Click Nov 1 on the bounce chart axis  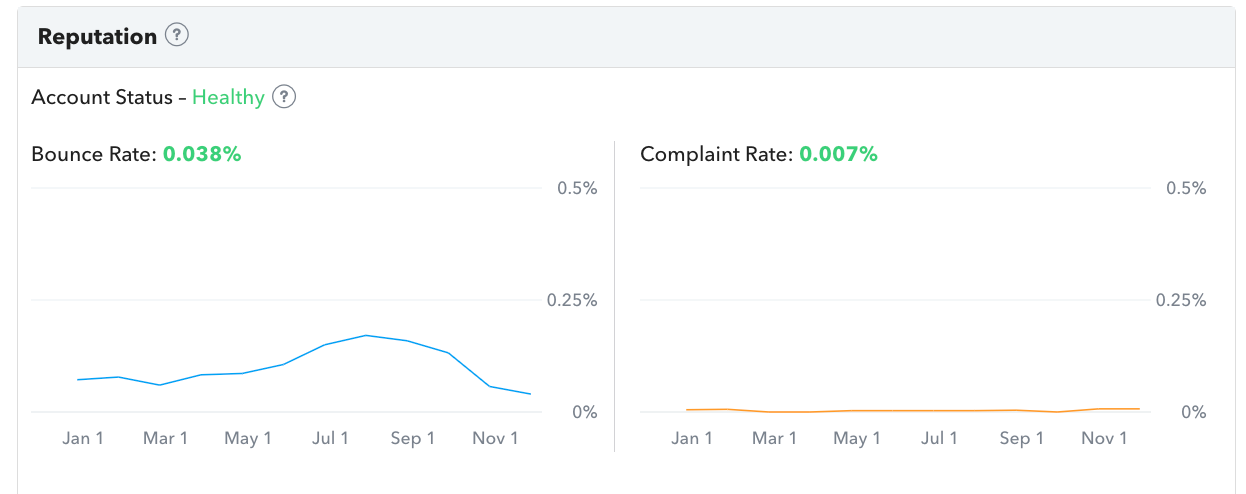496,438
